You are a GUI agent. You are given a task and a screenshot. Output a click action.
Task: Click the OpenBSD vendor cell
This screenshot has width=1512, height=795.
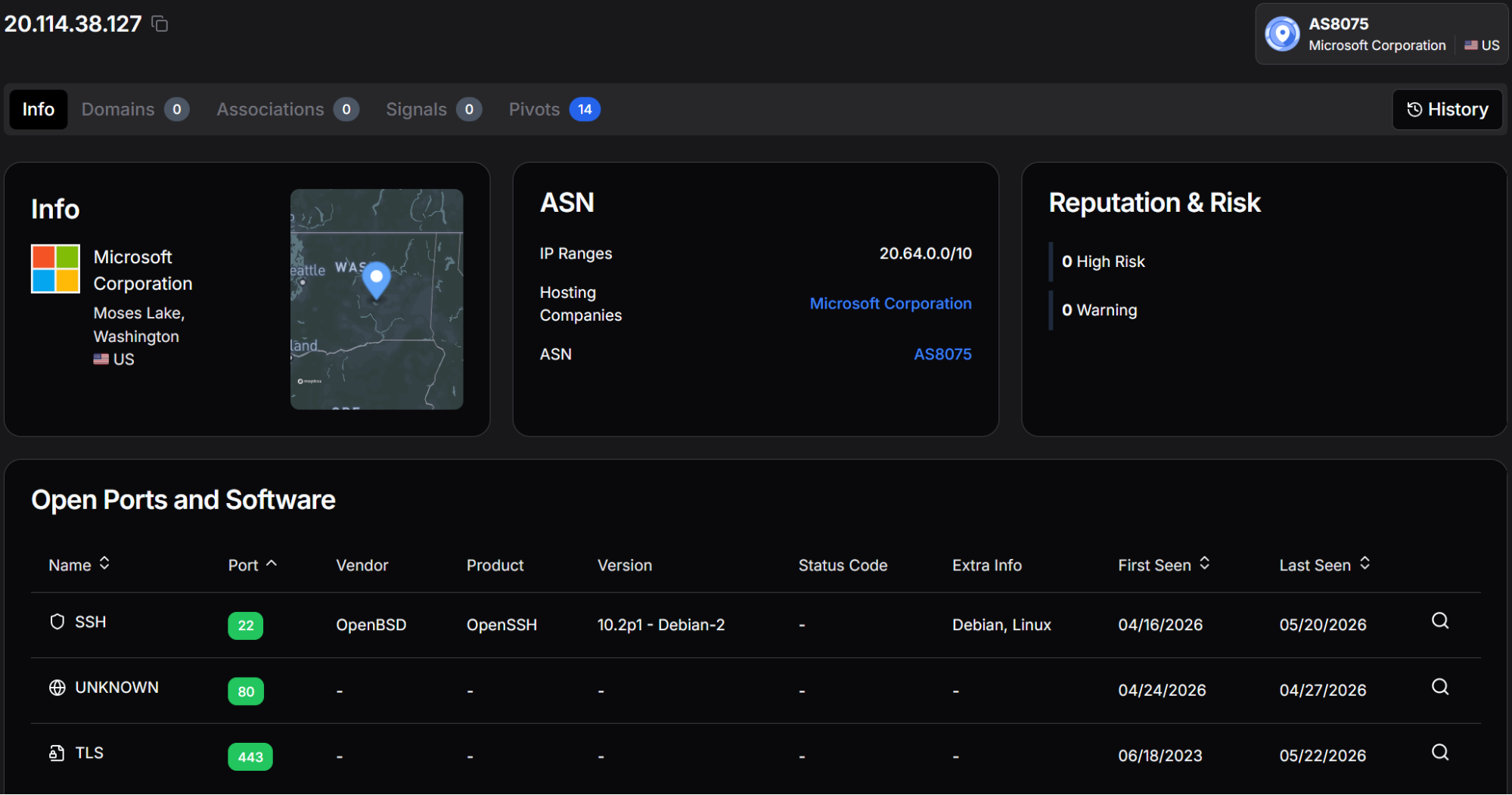tap(371, 625)
